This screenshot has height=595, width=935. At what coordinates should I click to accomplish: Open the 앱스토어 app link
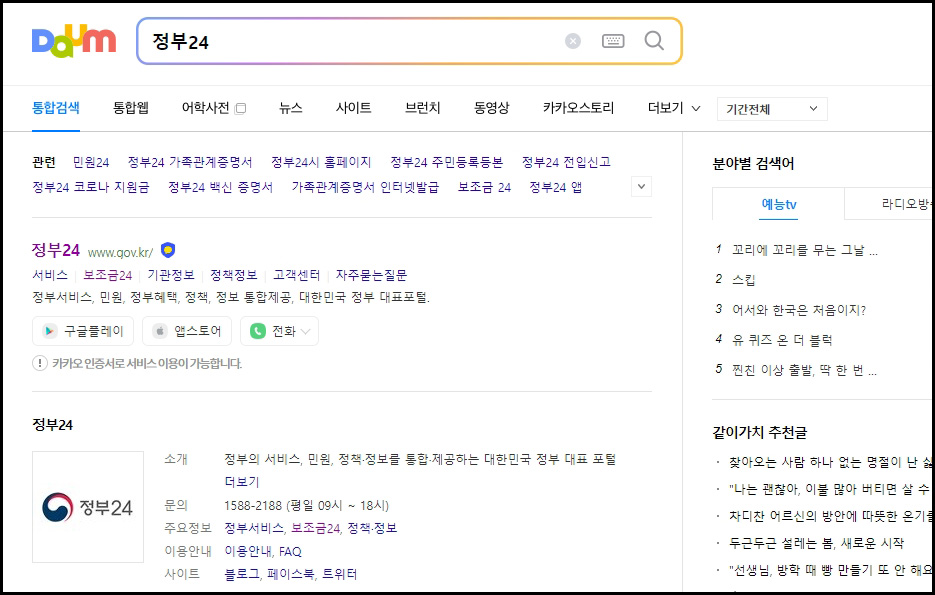187,331
